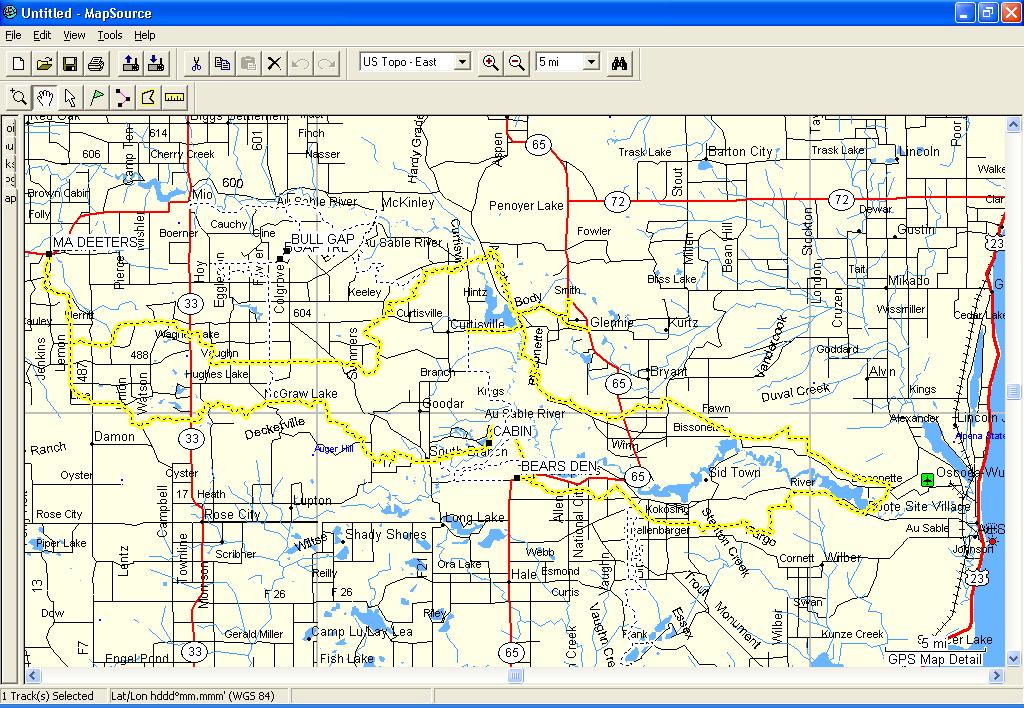
Task: Click the vertical scrollbar thumb on map
Action: point(1014,391)
